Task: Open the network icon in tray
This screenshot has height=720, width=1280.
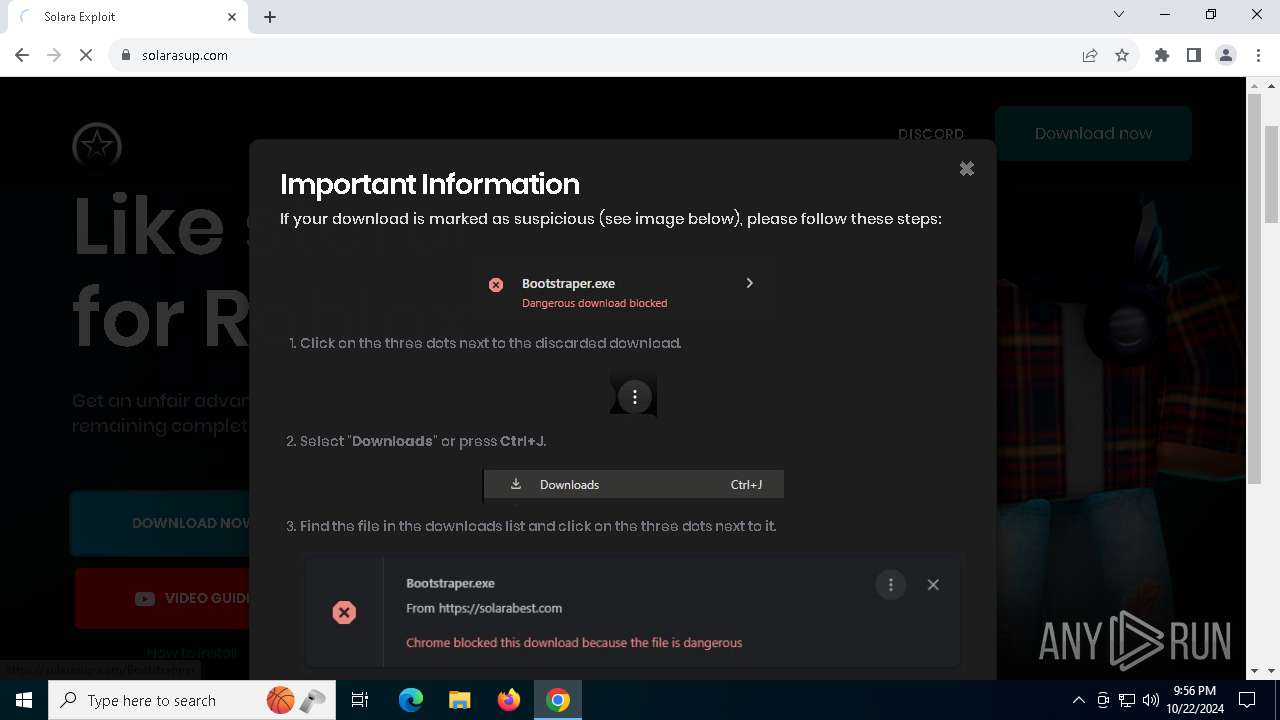Action: 1127,700
